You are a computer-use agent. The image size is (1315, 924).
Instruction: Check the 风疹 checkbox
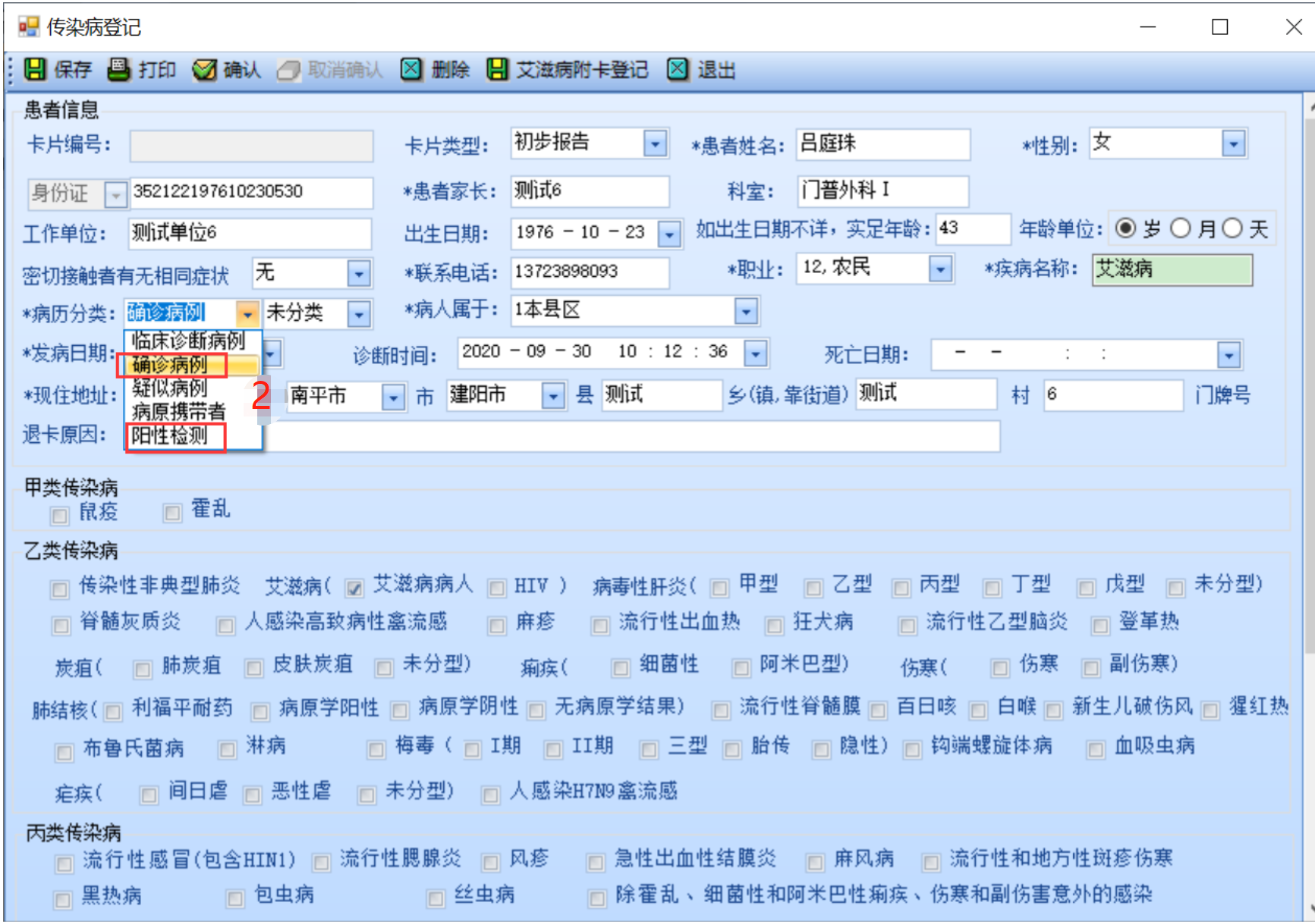491,863
